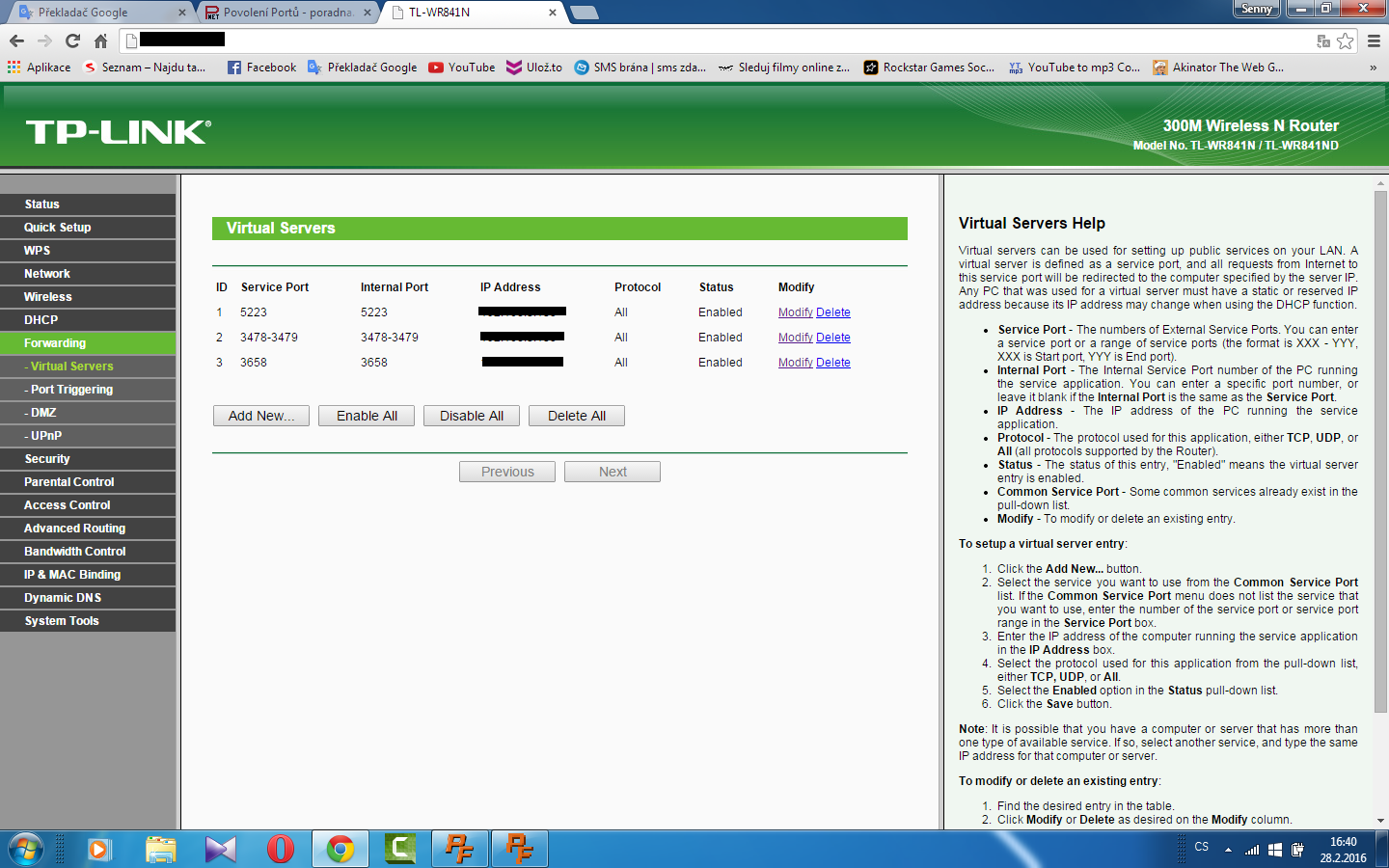This screenshot has width=1389, height=868.
Task: Bookmark this page with the star
Action: 1346,41
